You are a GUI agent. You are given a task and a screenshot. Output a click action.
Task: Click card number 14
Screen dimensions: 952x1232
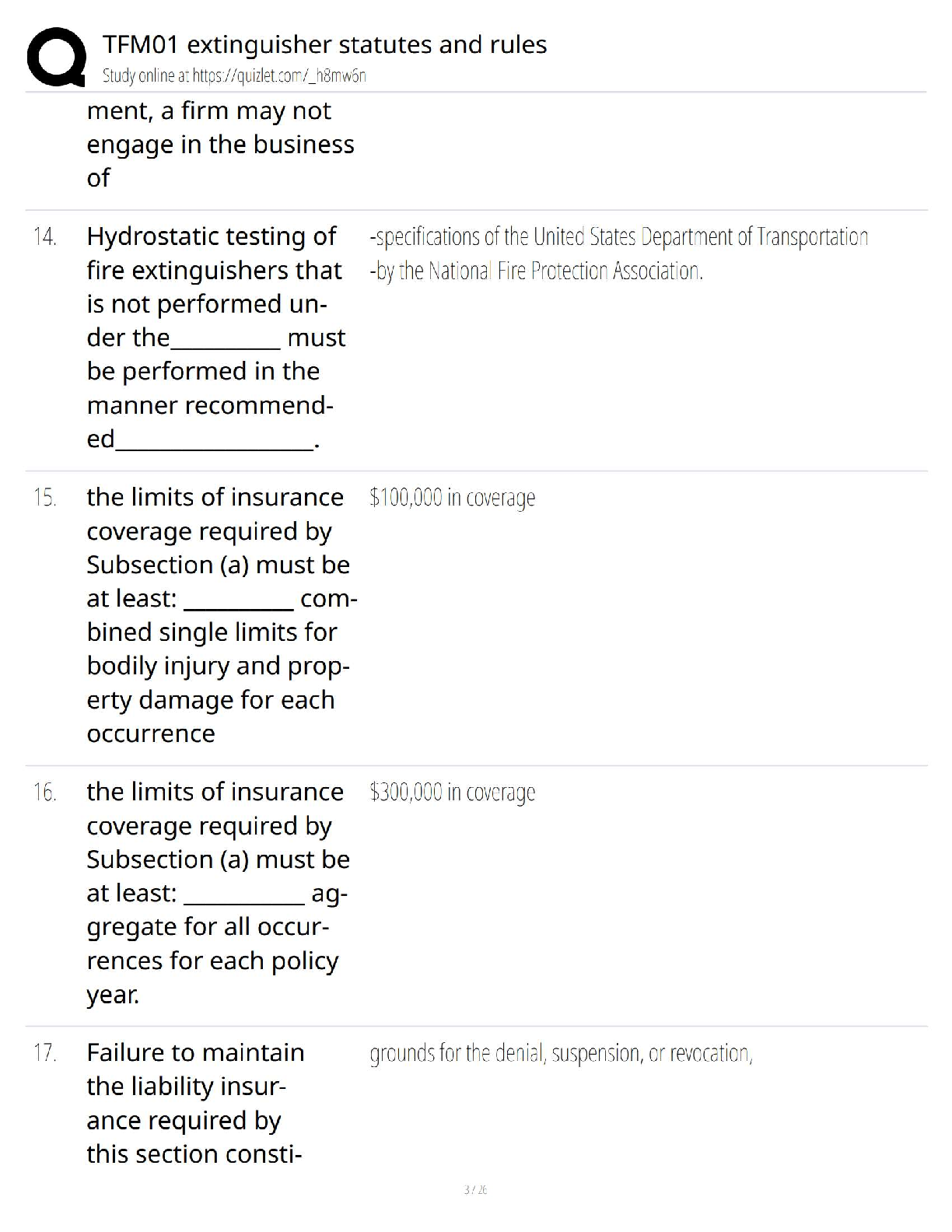(45, 236)
